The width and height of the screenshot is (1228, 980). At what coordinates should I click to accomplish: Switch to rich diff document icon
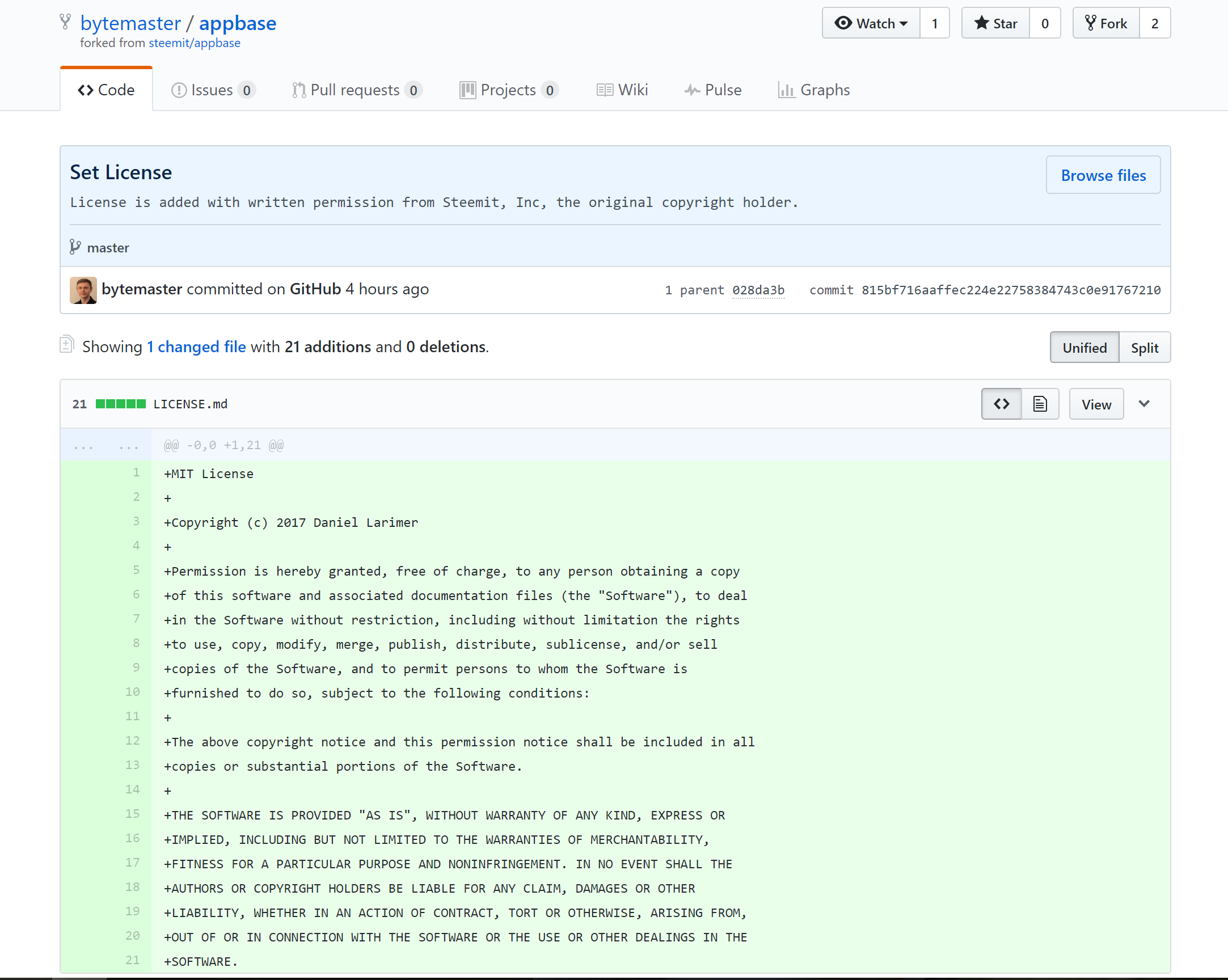[1040, 404]
